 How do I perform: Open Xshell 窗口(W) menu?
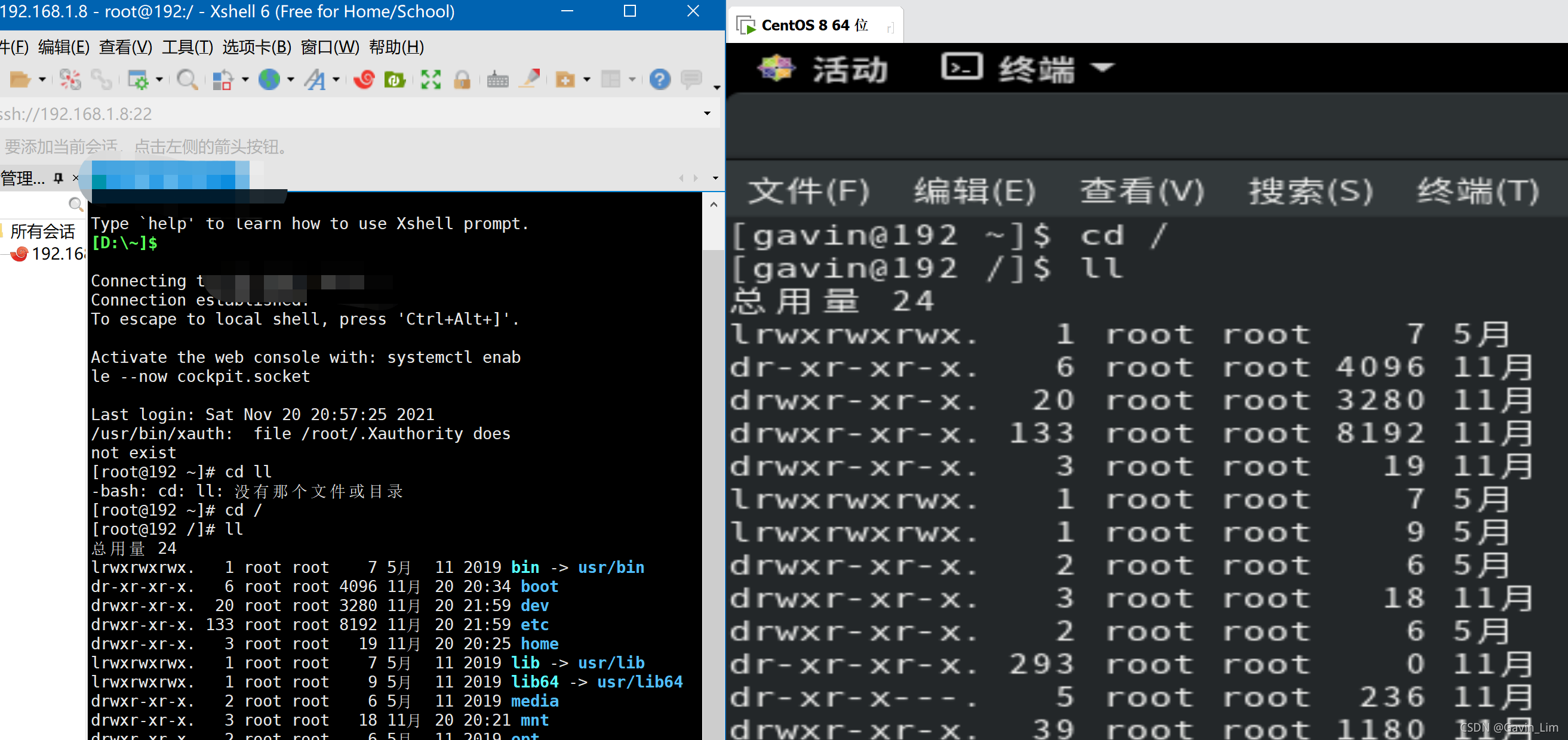point(330,47)
